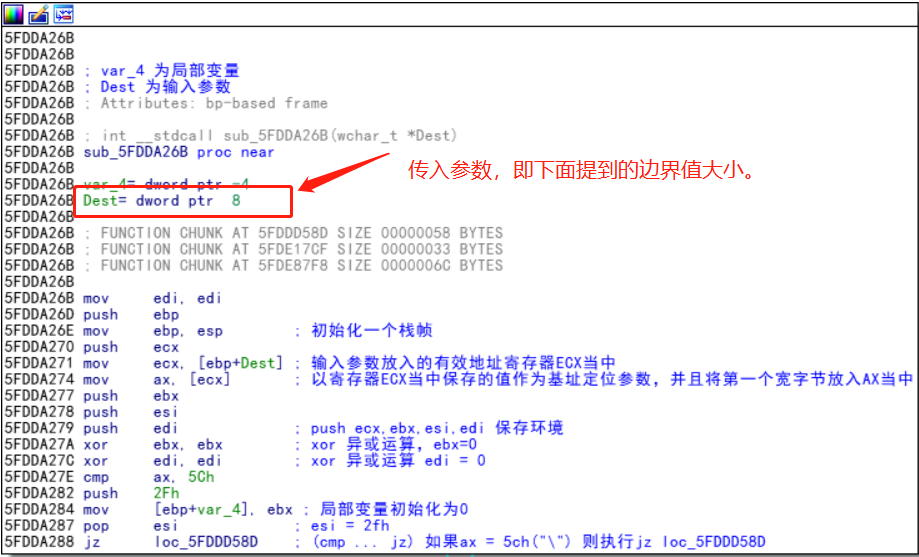This screenshot has width=919, height=557.
Task: Click 'loc_5FDDD58D' operand of the jz instruction
Action: [206, 542]
